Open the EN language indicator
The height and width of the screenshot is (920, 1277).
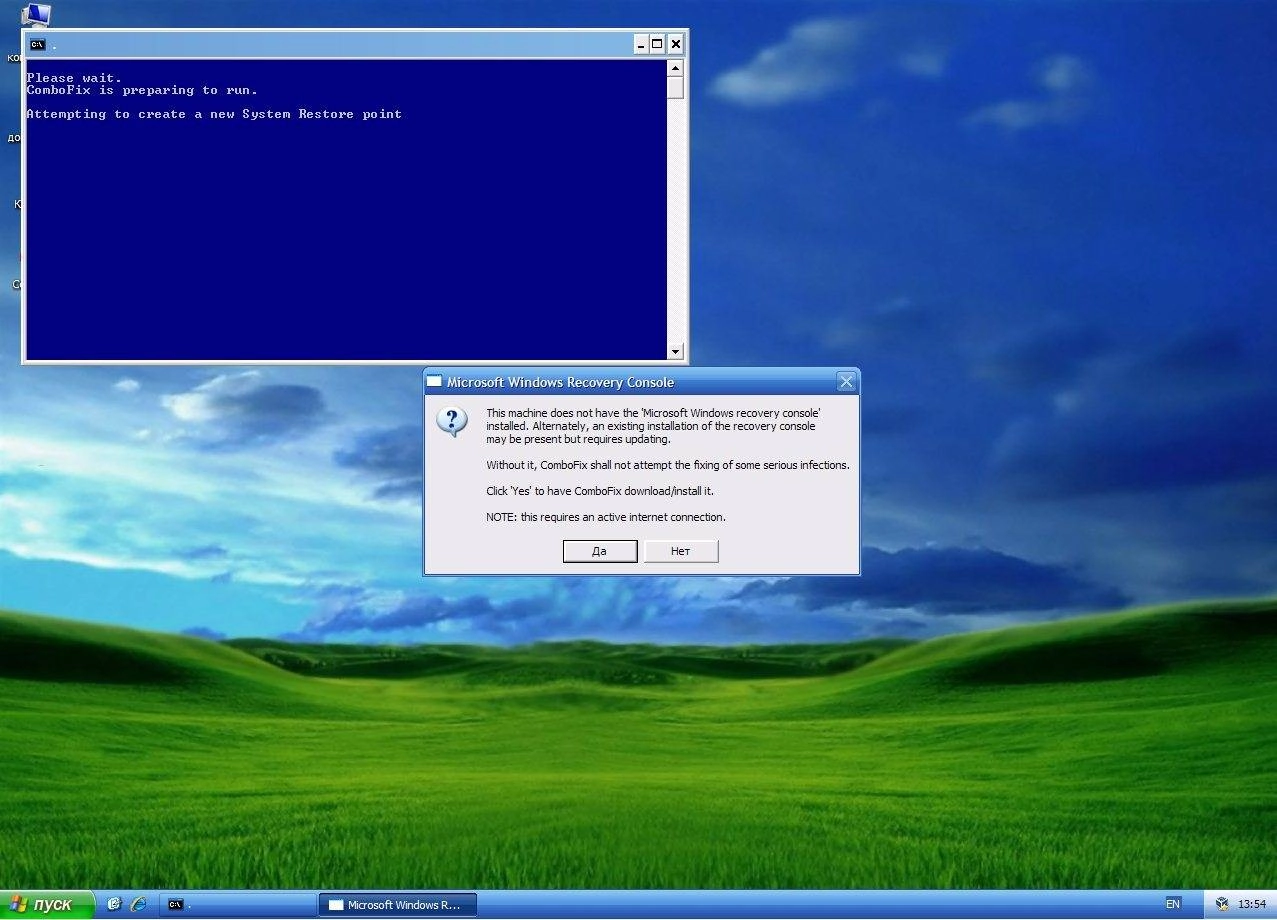(1172, 904)
